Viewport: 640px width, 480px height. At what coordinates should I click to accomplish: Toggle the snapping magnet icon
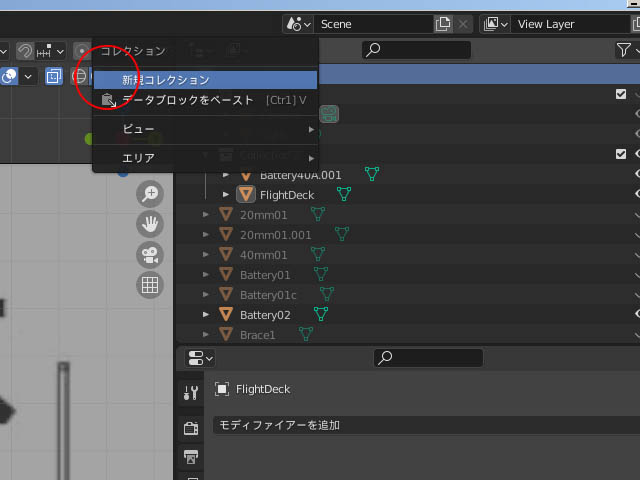tap(24, 51)
